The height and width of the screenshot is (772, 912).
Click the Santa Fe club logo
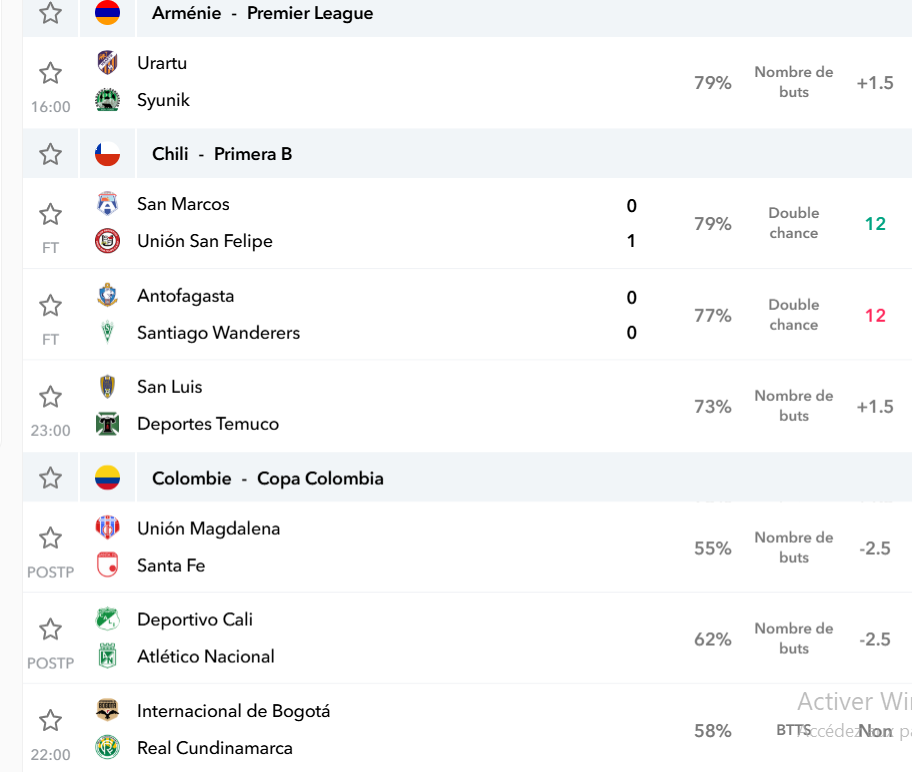tap(108, 565)
